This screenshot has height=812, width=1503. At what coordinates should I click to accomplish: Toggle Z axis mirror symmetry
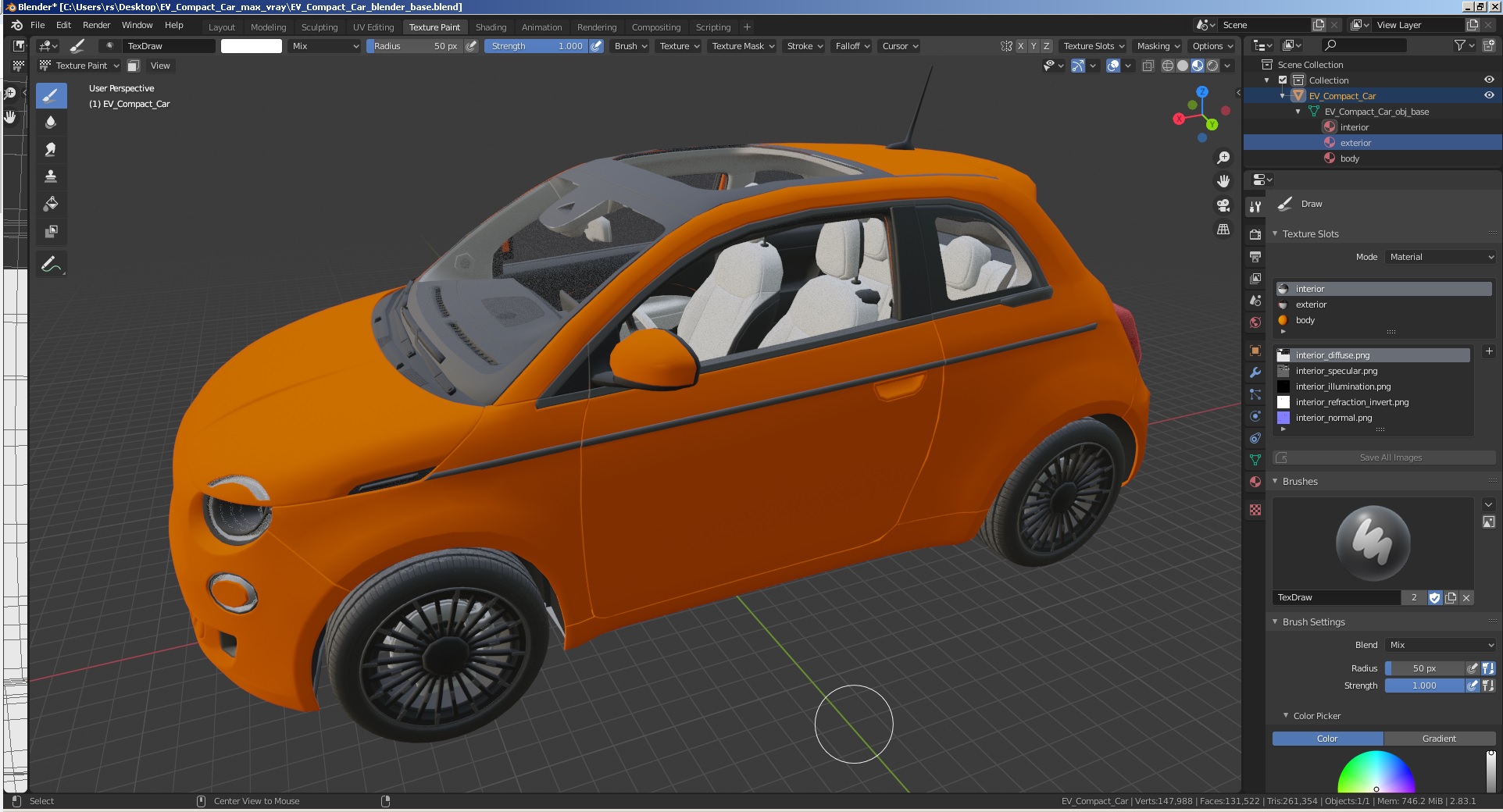[x=1047, y=46]
